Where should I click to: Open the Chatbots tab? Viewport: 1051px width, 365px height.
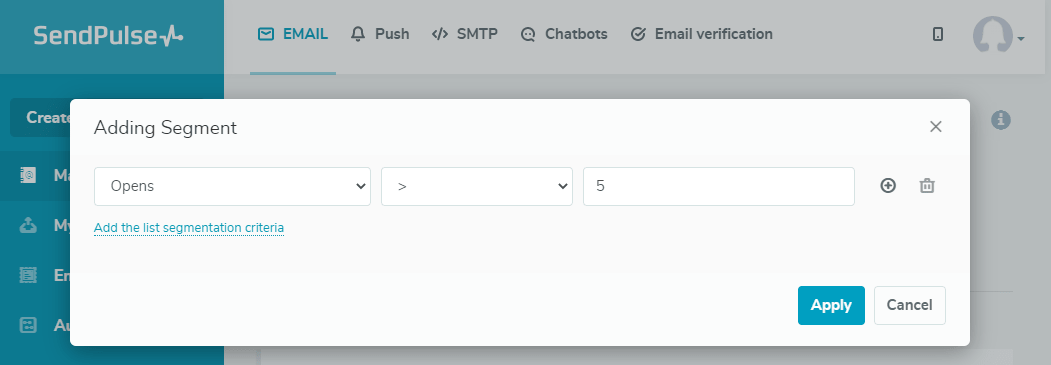pos(564,34)
